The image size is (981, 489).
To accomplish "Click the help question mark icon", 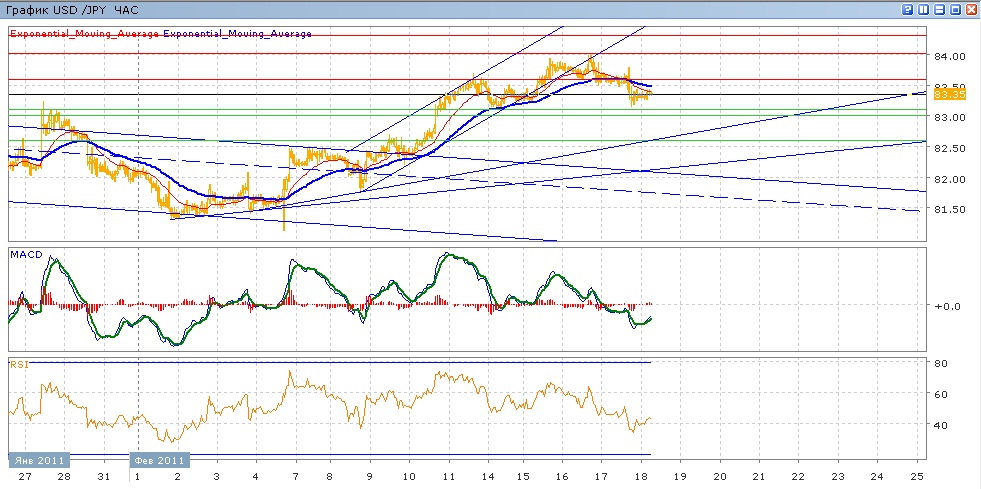I will tap(906, 10).
